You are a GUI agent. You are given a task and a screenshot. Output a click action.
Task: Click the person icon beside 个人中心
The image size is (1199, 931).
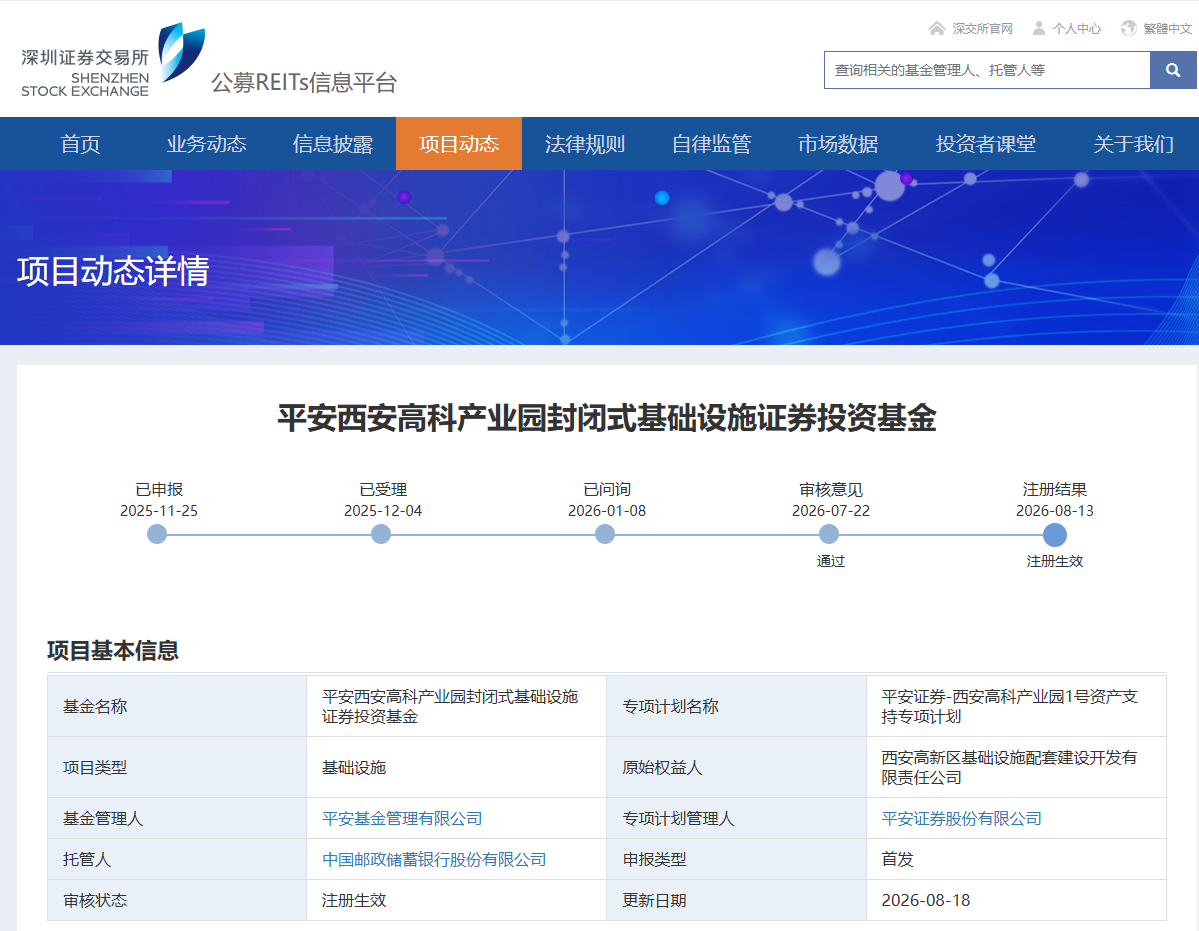1038,28
